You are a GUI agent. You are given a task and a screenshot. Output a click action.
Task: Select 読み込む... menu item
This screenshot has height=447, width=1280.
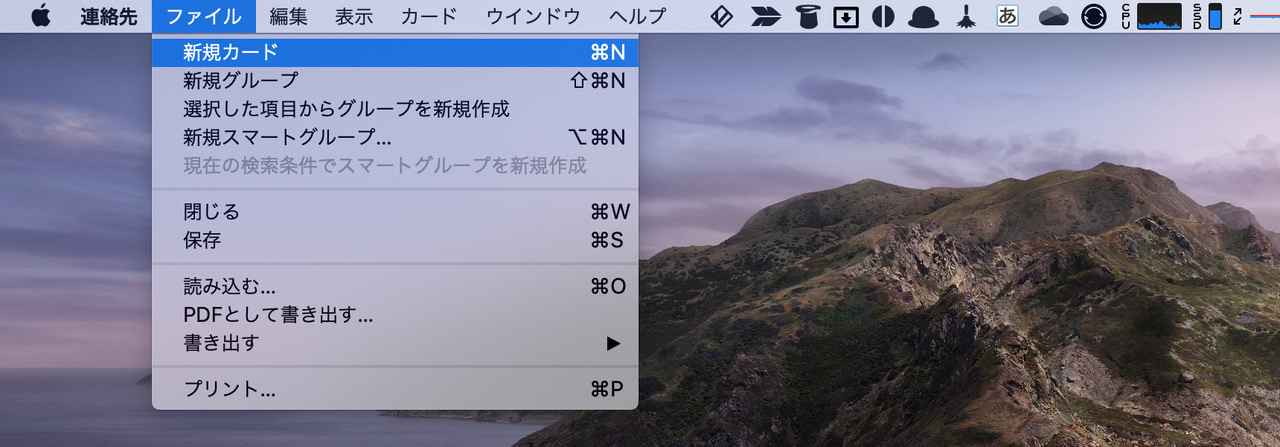pos(395,287)
